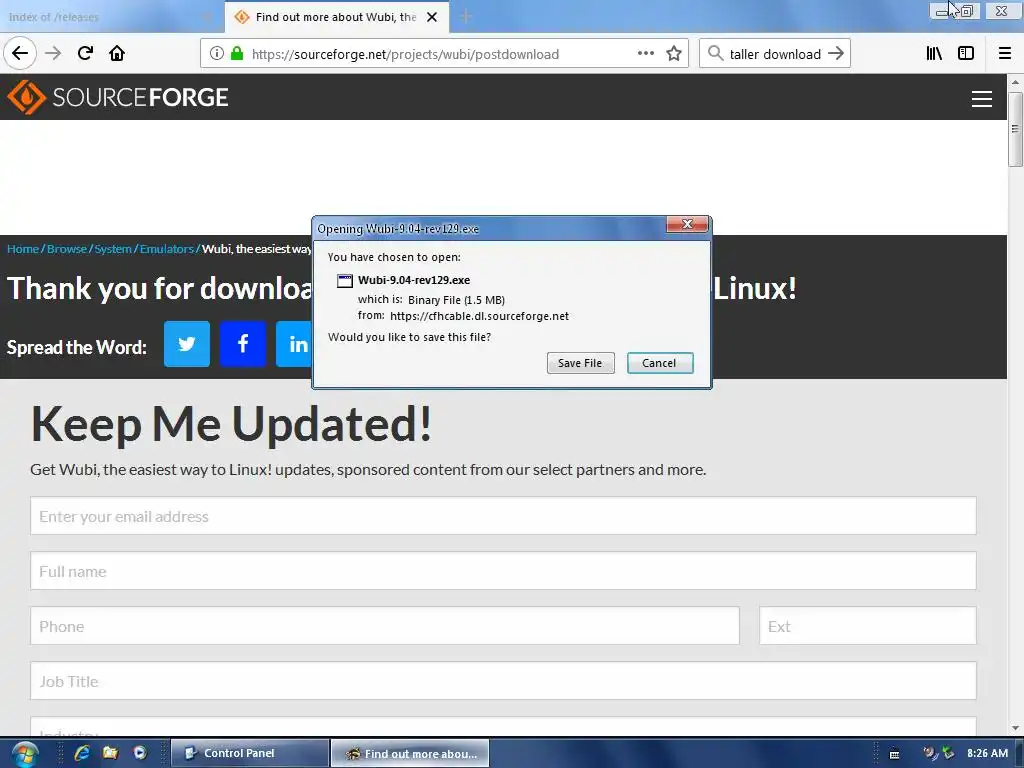Open the Emulators breadcrumb link
The height and width of the screenshot is (768, 1024).
(x=167, y=249)
